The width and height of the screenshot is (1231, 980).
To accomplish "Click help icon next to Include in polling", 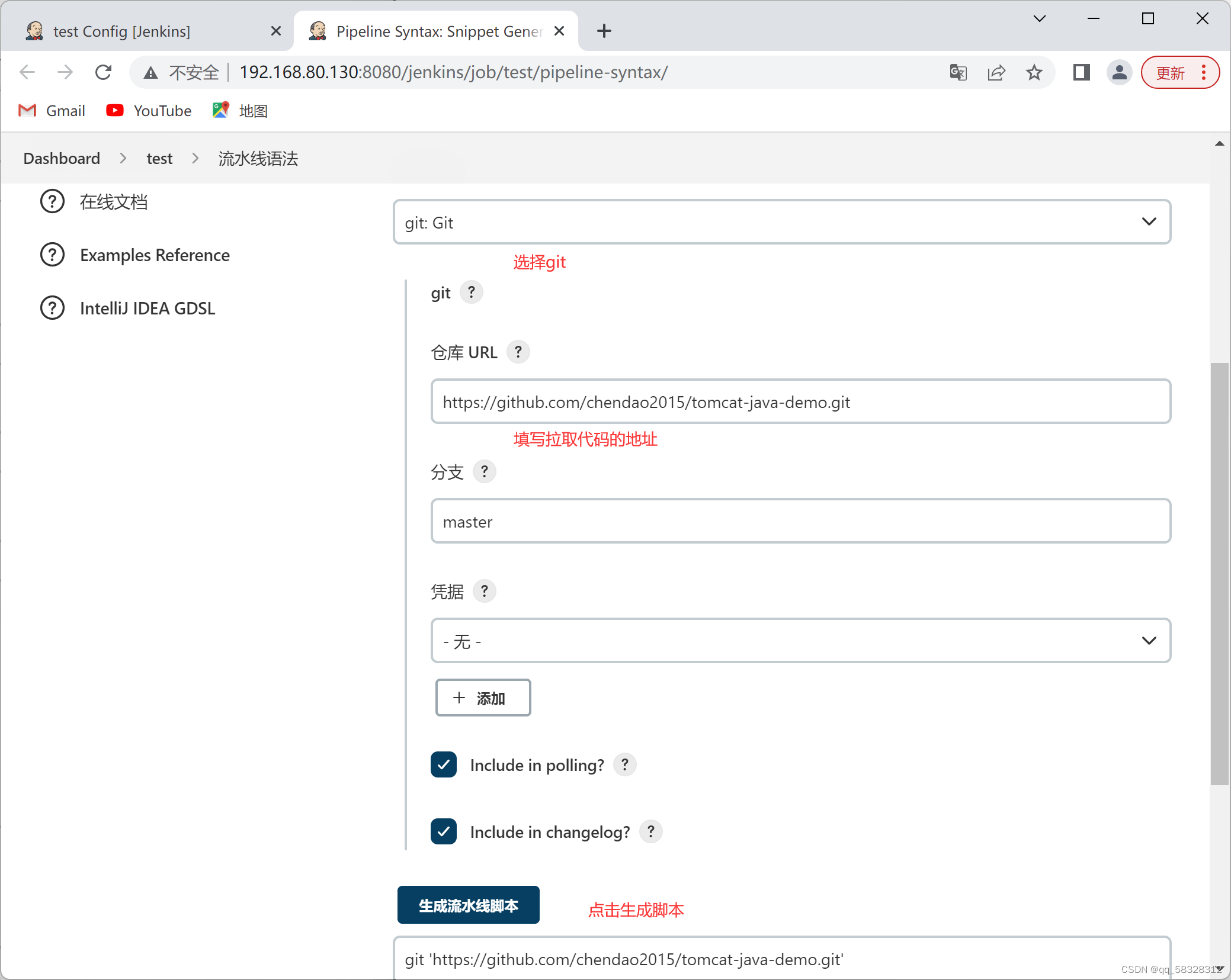I will click(x=624, y=764).
